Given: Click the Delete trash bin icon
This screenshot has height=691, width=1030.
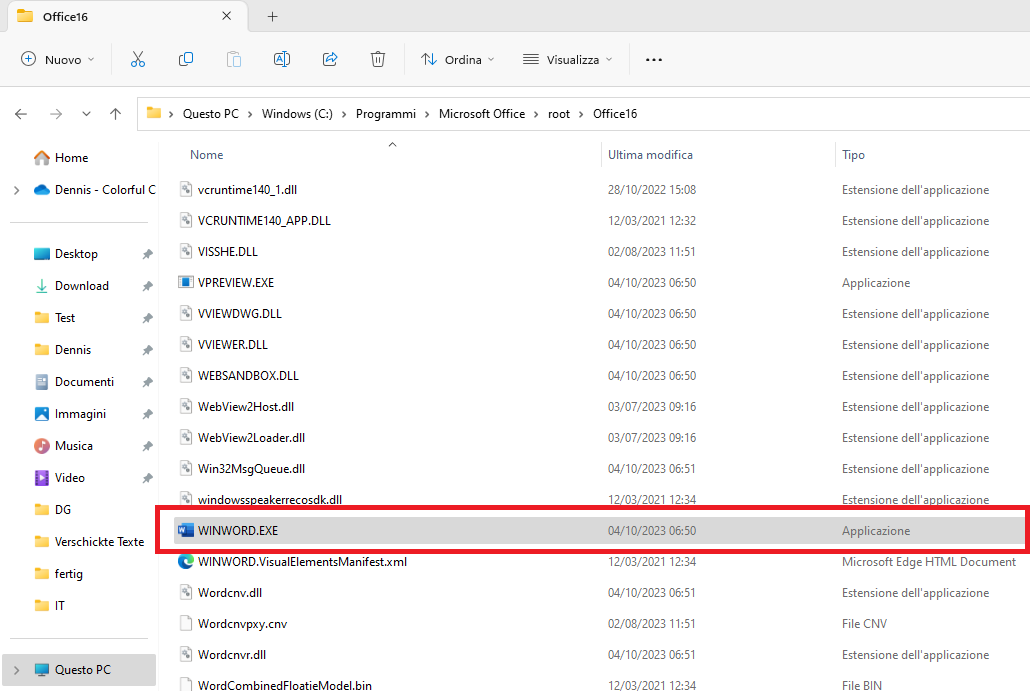Looking at the screenshot, I should click(378, 60).
